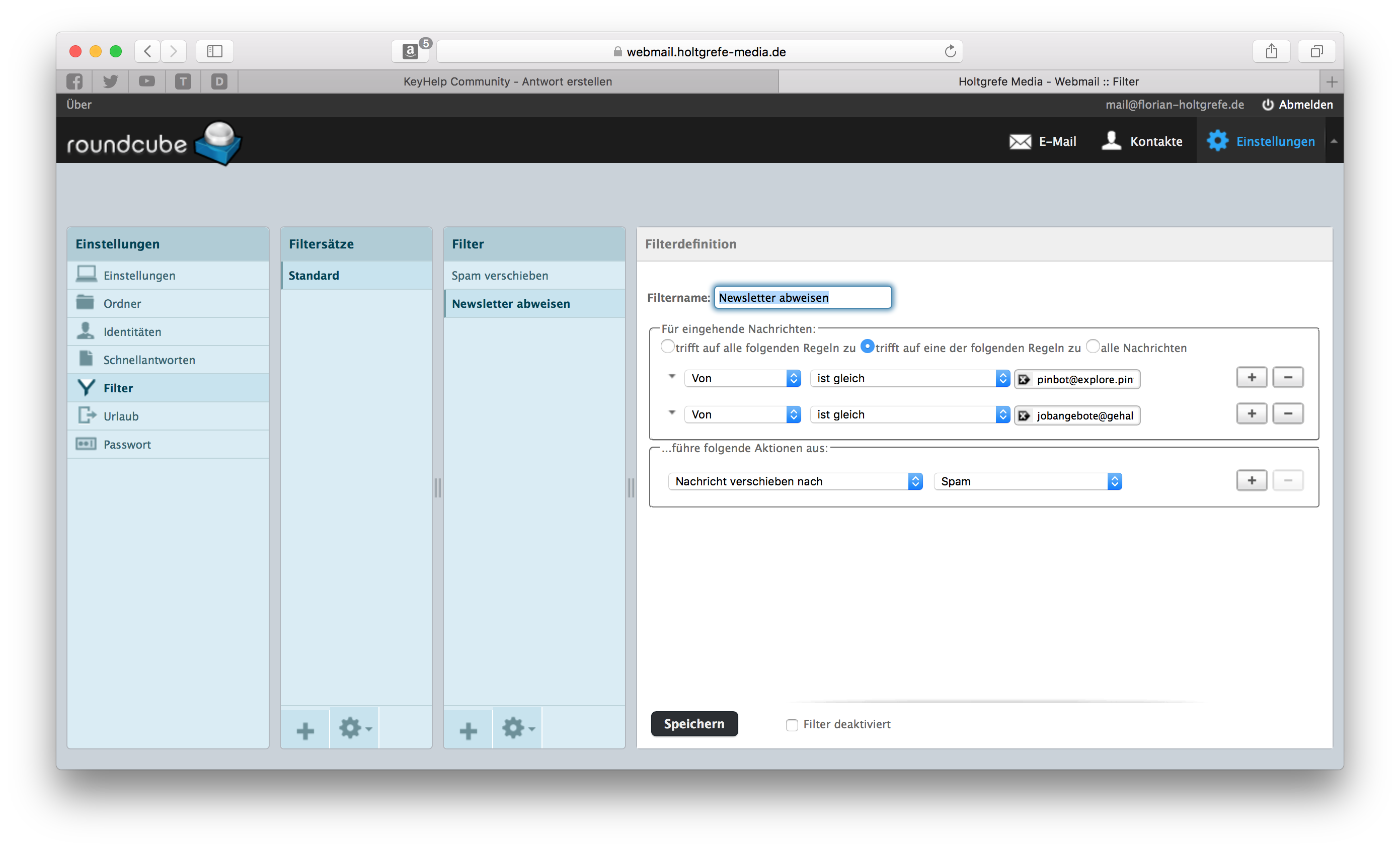
Task: Click Safari page reload icon
Action: [x=950, y=52]
